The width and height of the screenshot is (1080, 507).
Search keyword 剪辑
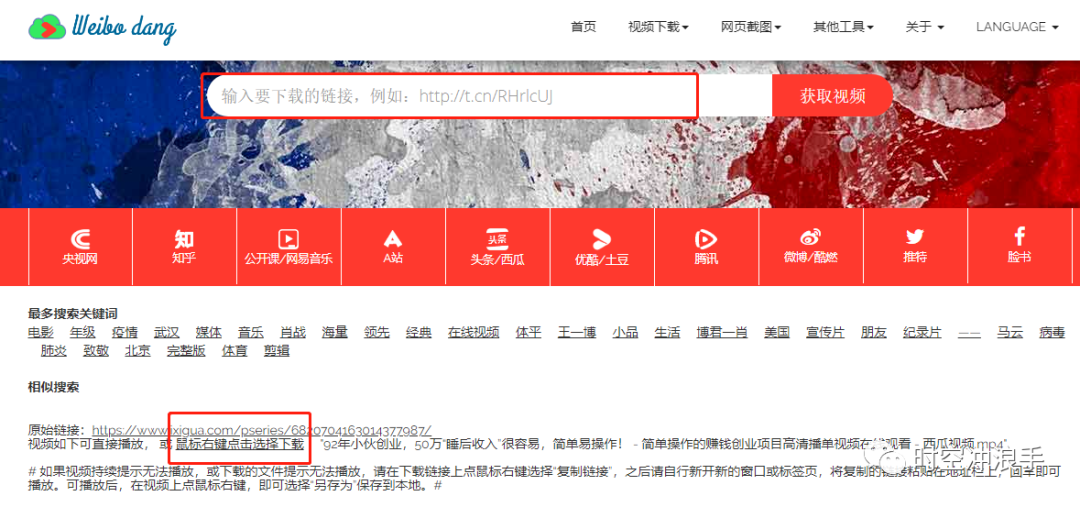point(276,351)
